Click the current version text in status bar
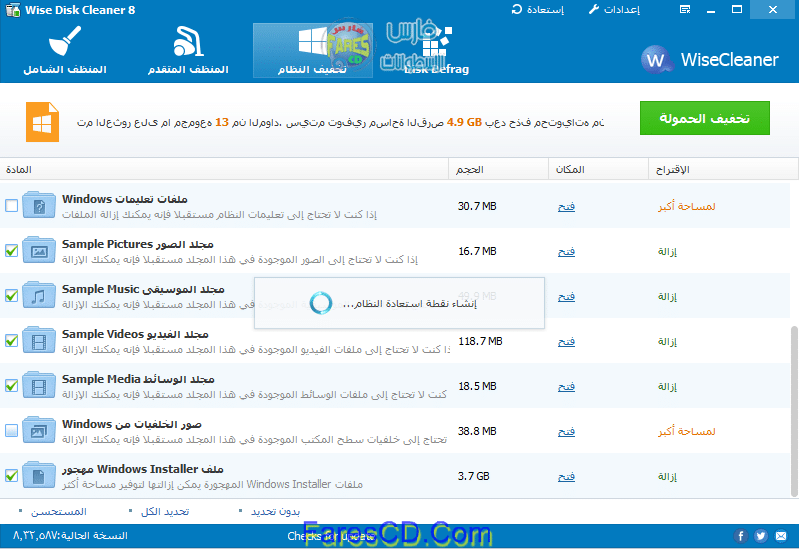 click(x=70, y=536)
